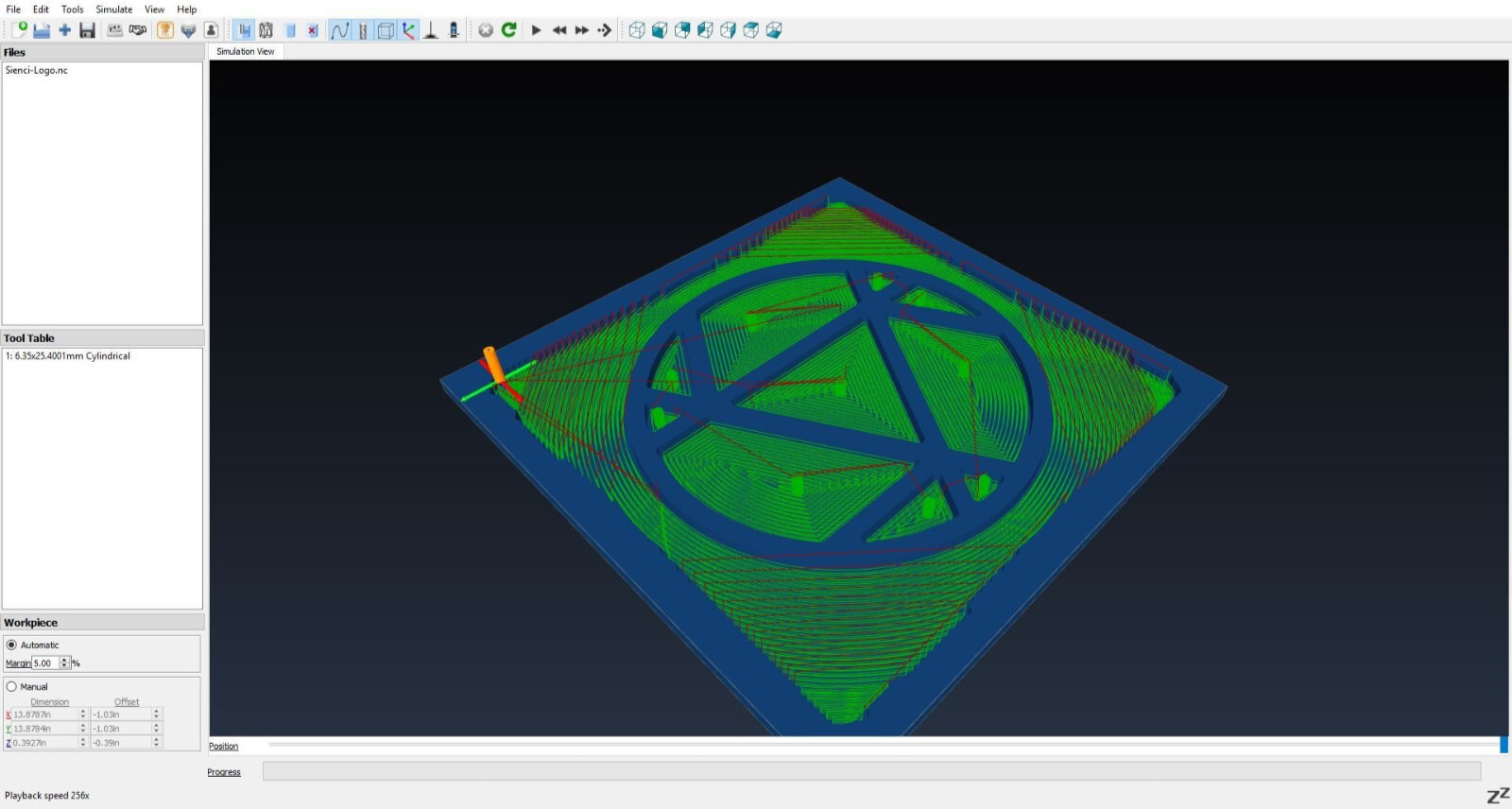Image resolution: width=1512 pixels, height=809 pixels.
Task: Toggle the cutting tool visibility button
Action: pos(363,30)
